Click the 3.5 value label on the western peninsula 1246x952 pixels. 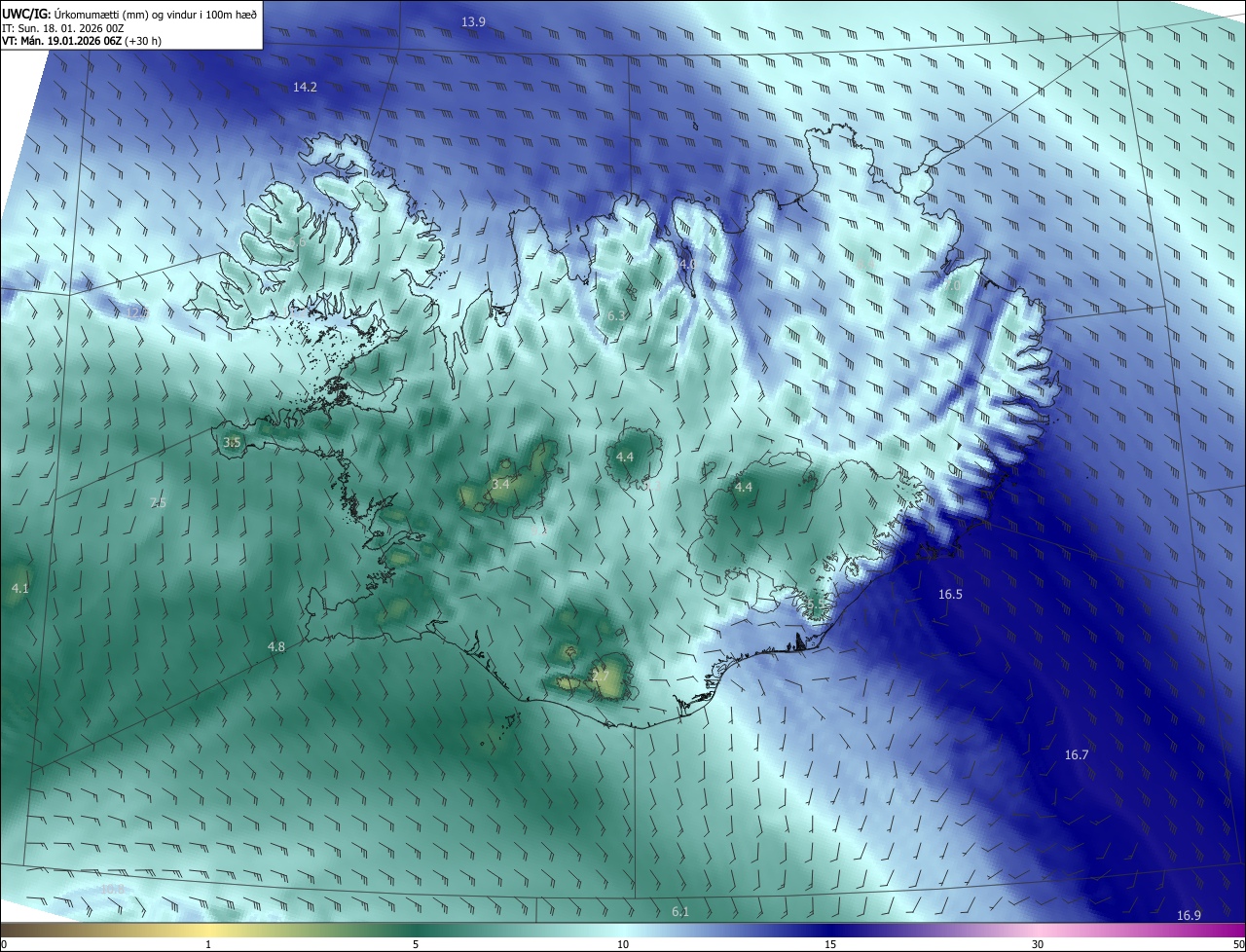coord(232,442)
